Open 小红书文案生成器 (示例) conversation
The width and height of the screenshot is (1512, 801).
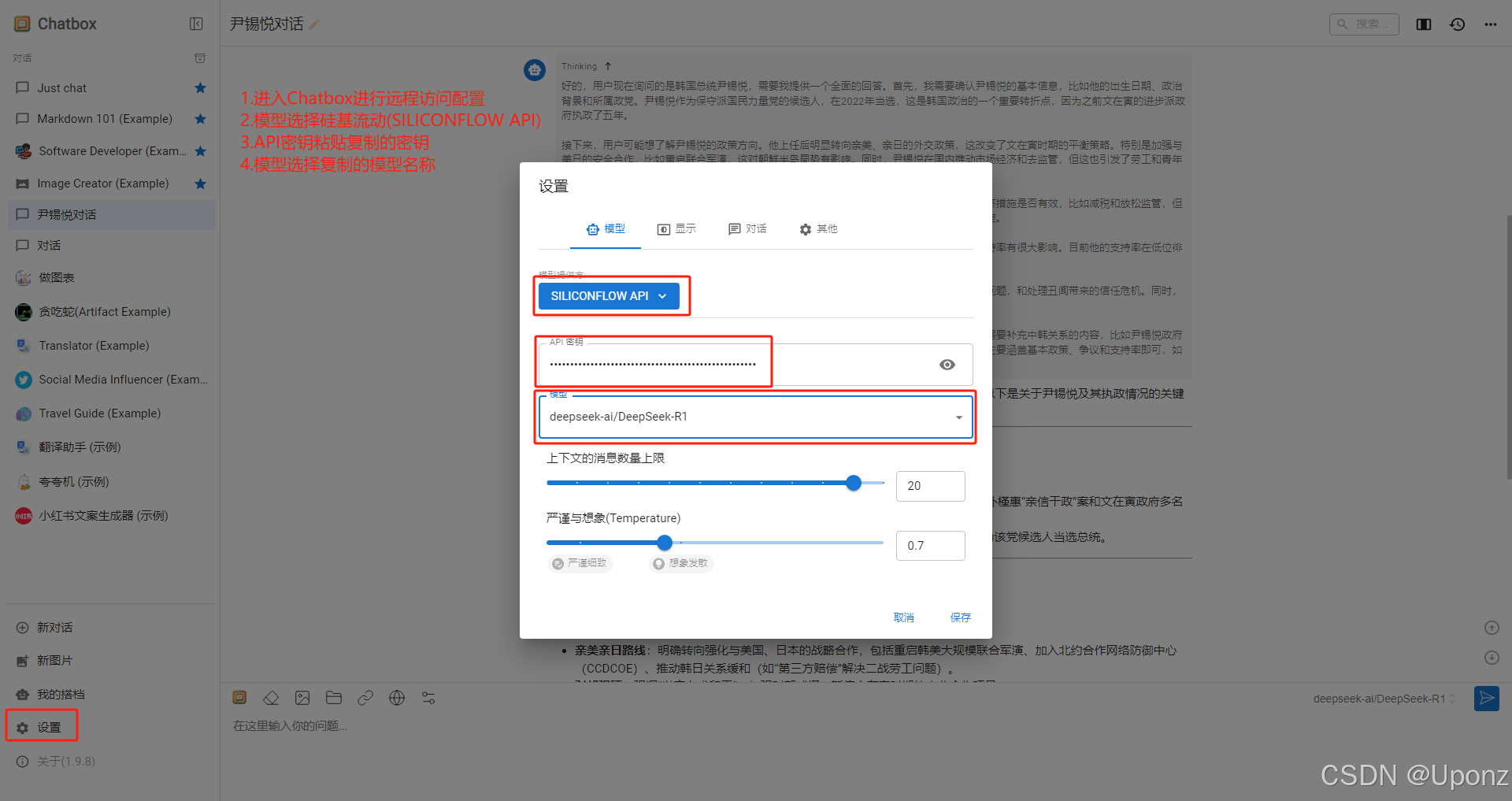coord(111,516)
